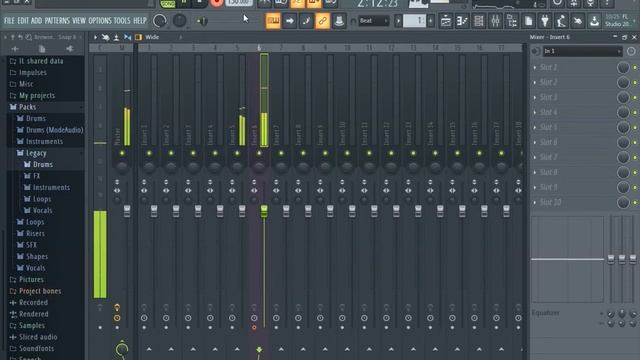
Task: Click the note blend recording icon
Action: [x=306, y=21]
